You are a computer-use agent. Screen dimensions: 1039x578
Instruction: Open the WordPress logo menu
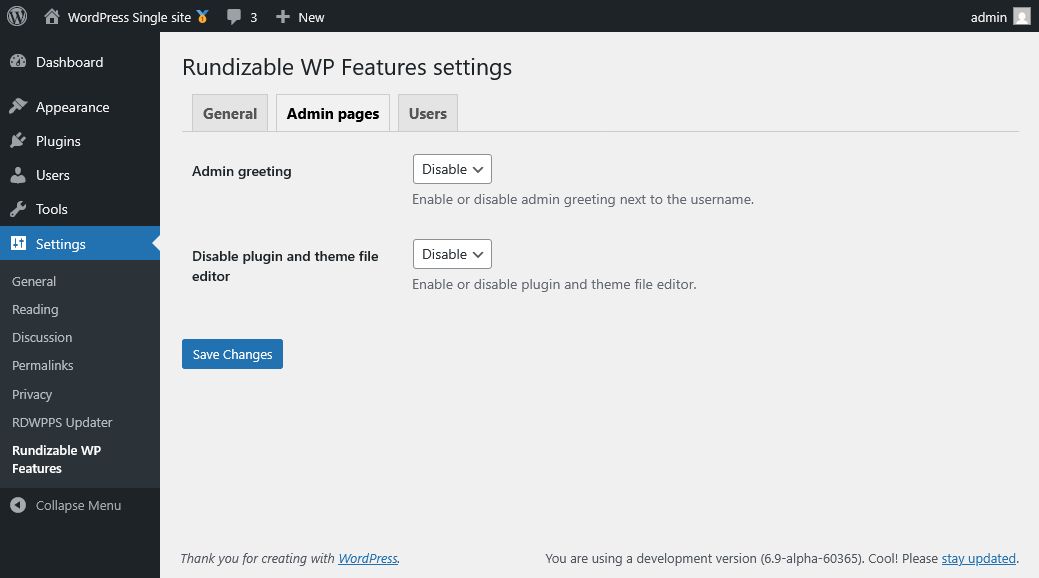click(16, 16)
